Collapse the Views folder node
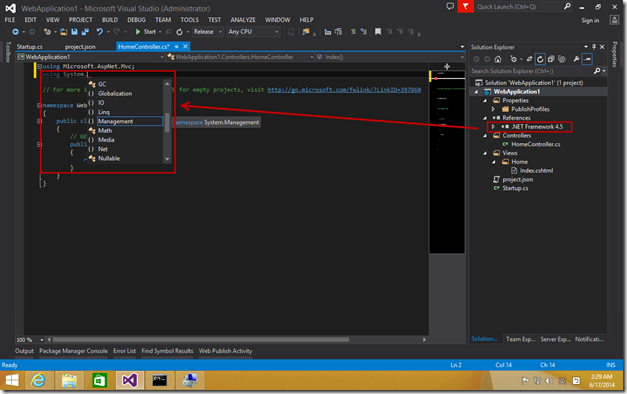 (x=485, y=153)
